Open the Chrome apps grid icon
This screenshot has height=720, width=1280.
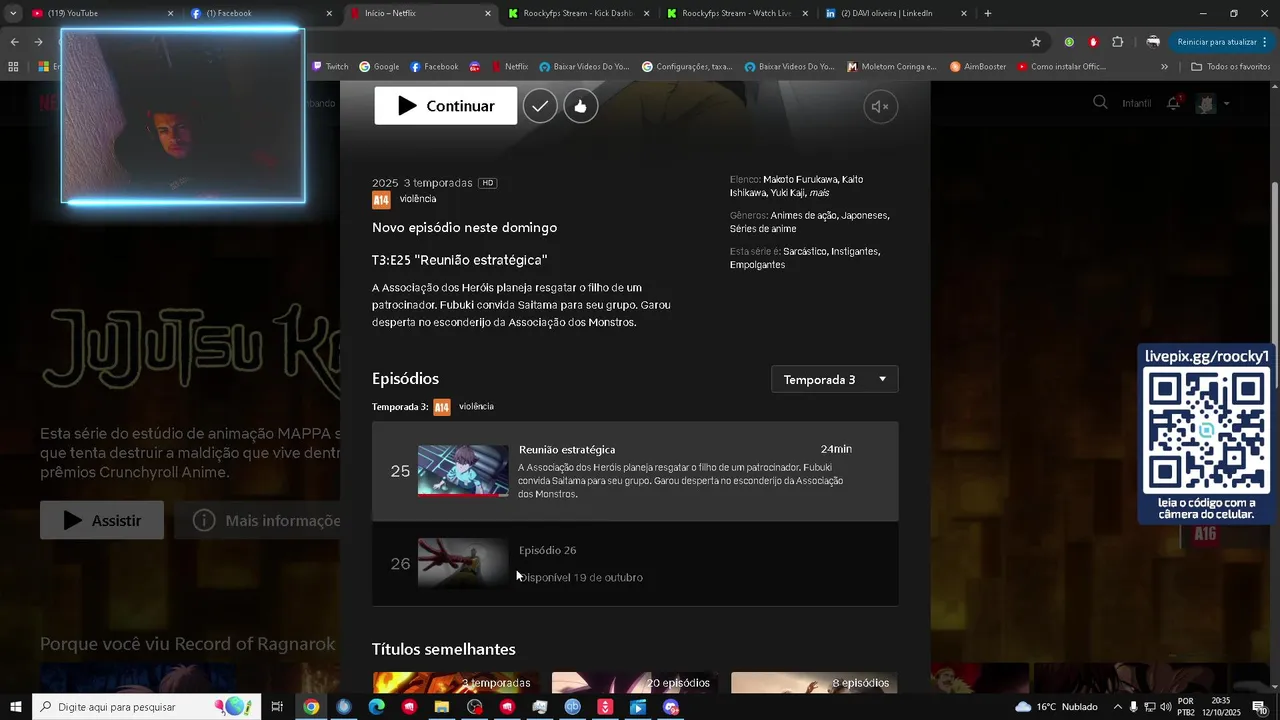pyautogui.click(x=13, y=67)
